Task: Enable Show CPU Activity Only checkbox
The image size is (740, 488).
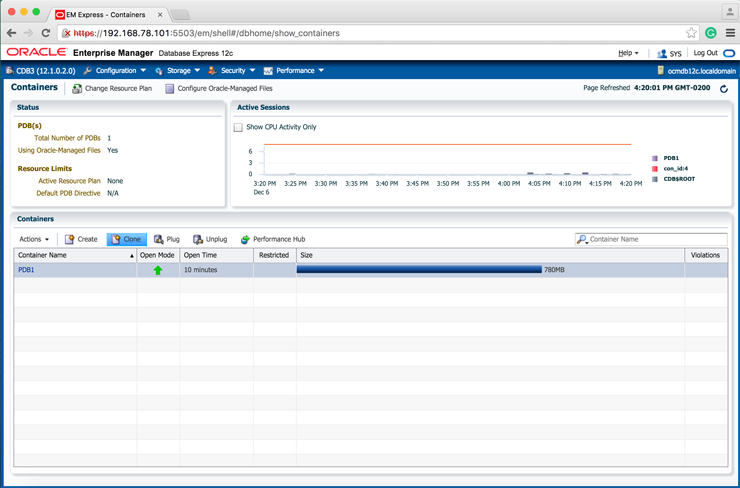Action: [x=238, y=127]
